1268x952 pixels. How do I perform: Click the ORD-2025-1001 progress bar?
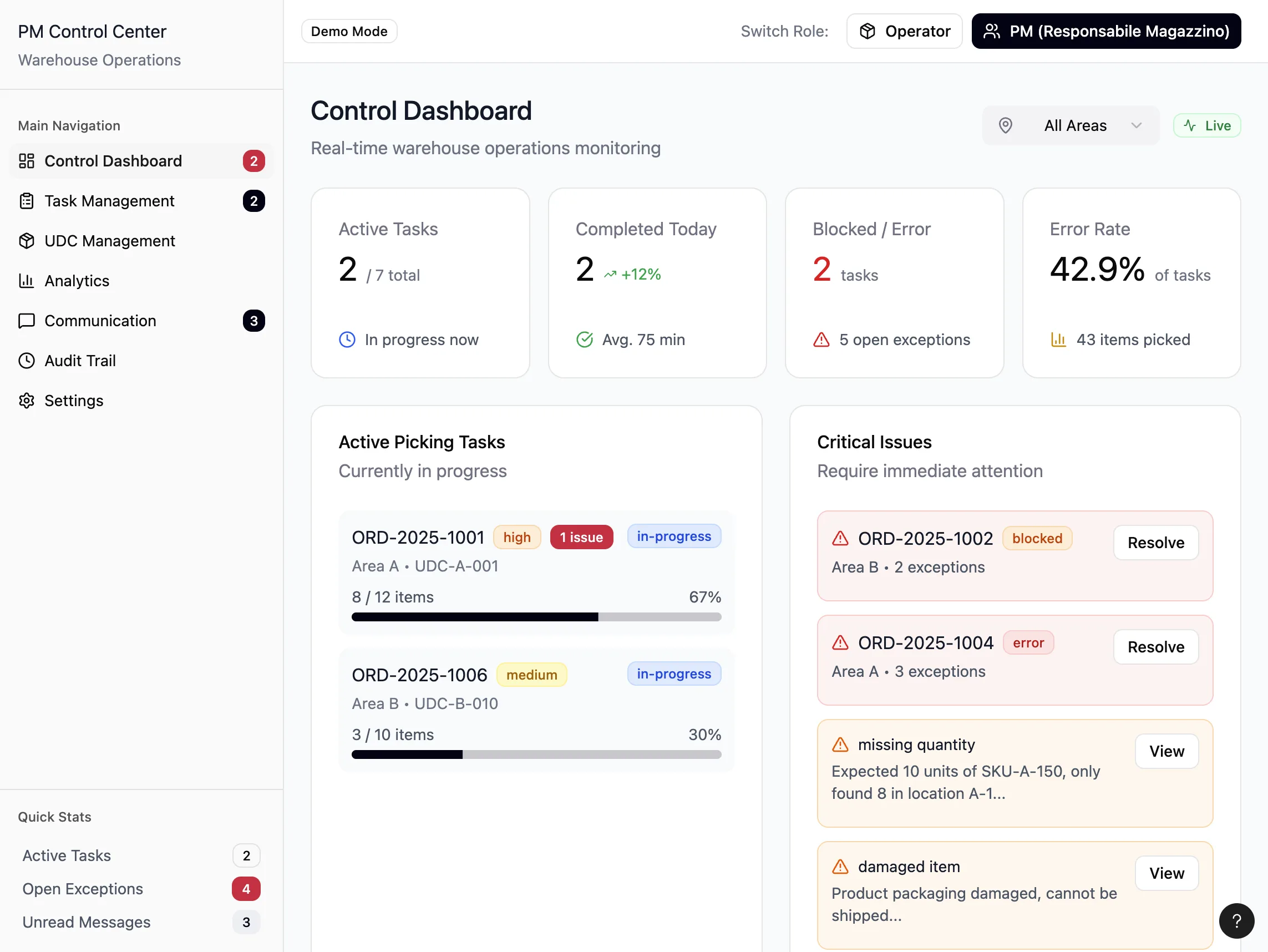536,617
